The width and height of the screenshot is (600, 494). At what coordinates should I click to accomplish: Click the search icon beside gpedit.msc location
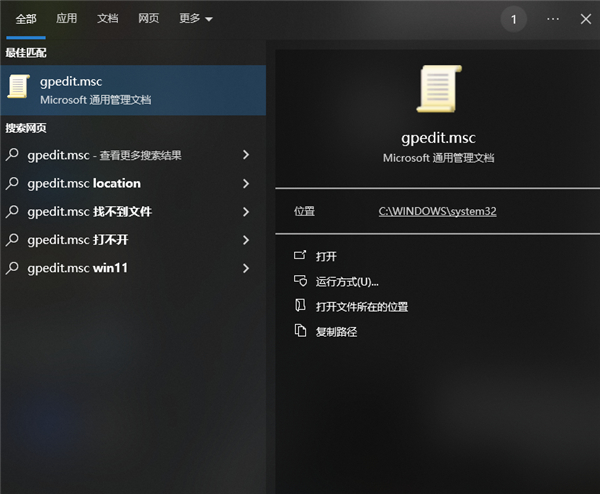tap(13, 183)
